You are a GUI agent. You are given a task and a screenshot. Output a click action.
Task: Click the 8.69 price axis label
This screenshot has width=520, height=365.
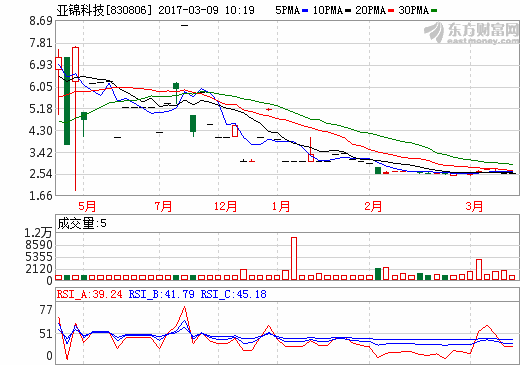41,21
